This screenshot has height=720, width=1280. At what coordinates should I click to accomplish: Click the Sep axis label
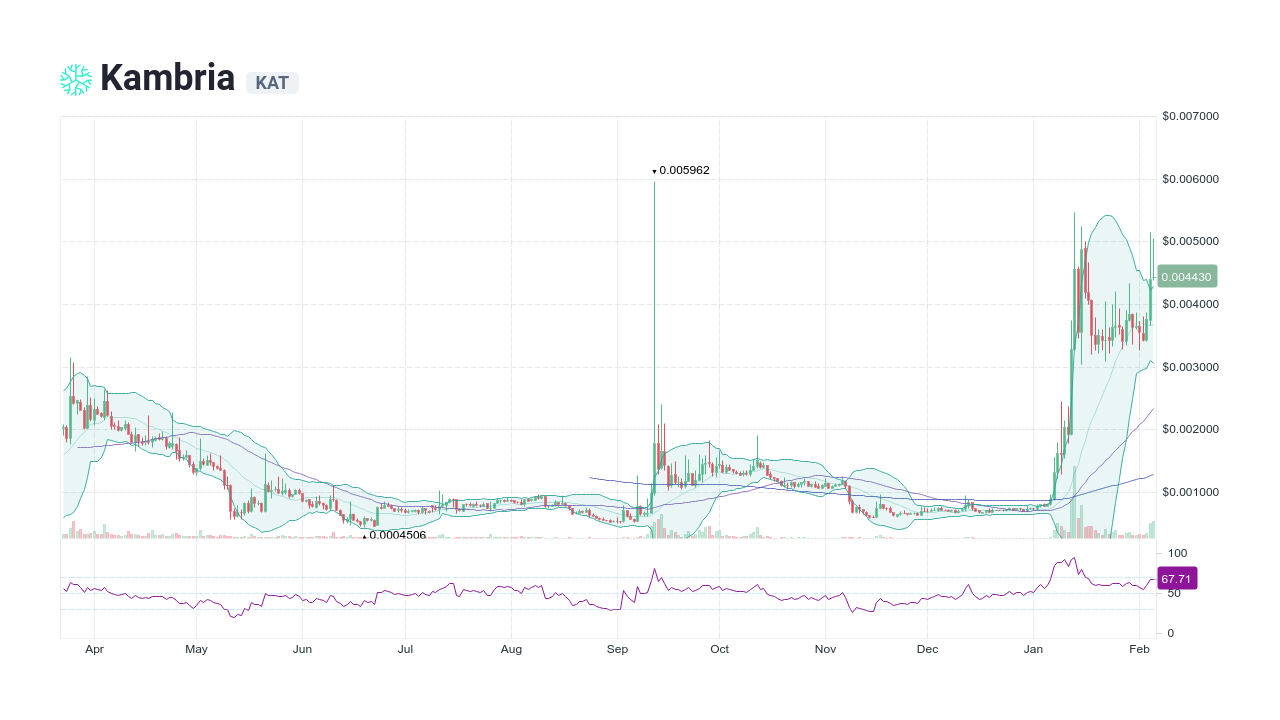(x=617, y=648)
